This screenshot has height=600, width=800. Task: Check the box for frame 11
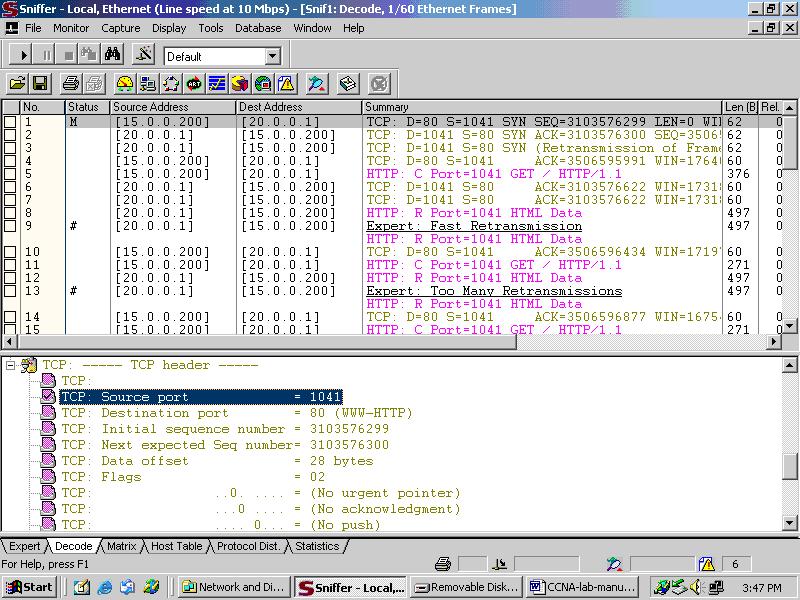pos(10,265)
